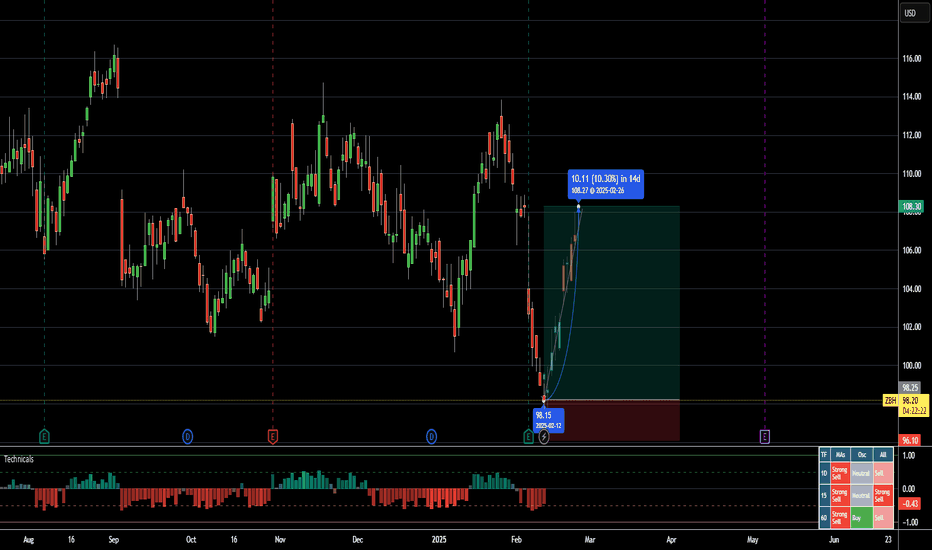Click the Jun label on the time axis

[834, 540]
